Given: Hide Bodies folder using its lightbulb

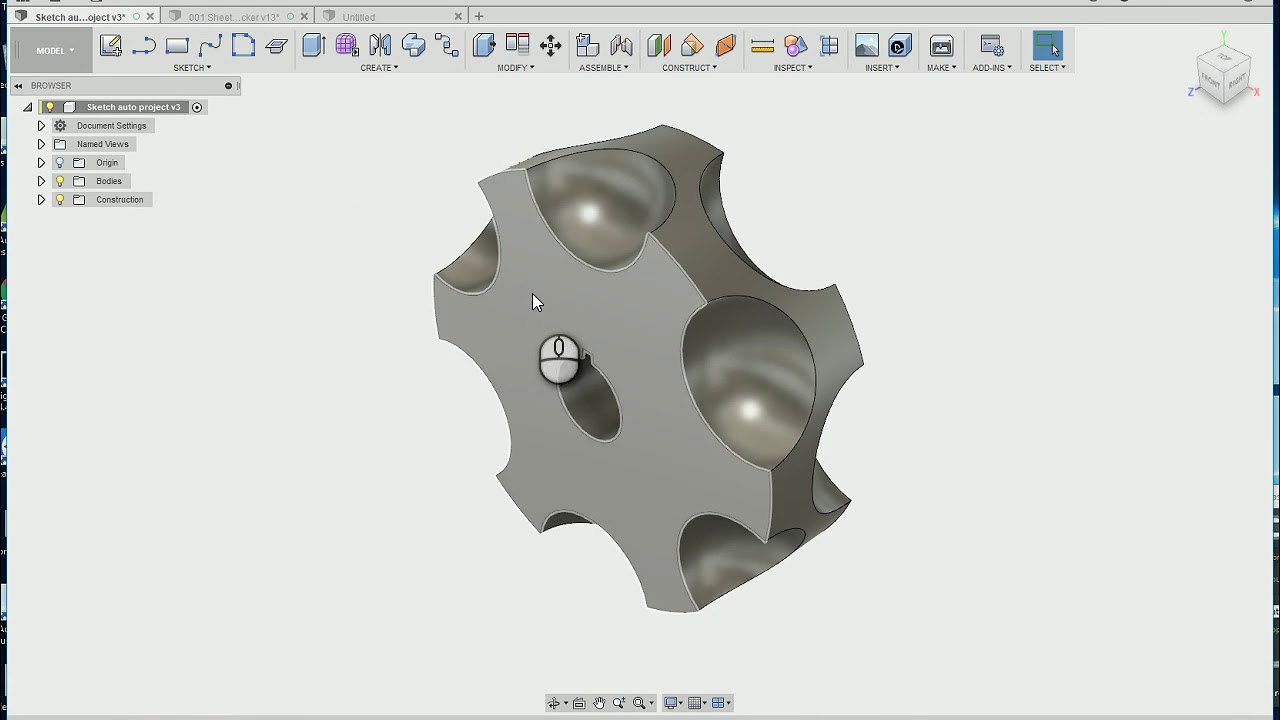Looking at the screenshot, I should coord(60,181).
